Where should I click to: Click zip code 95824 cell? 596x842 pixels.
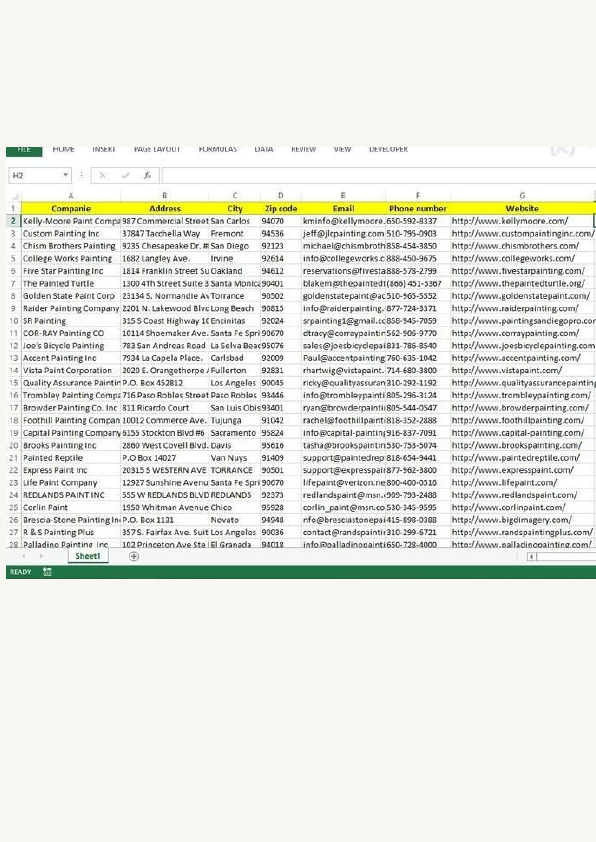(280, 433)
